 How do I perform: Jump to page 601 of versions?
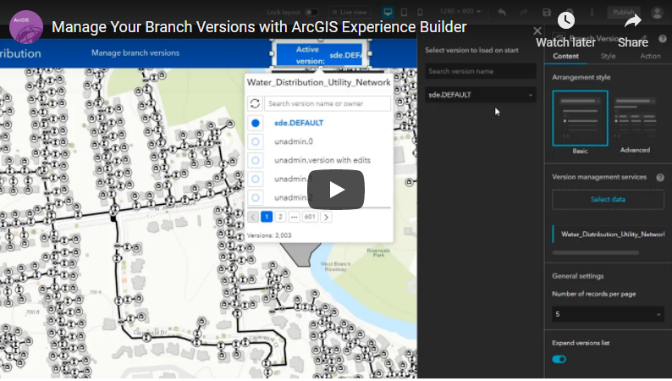click(x=310, y=217)
